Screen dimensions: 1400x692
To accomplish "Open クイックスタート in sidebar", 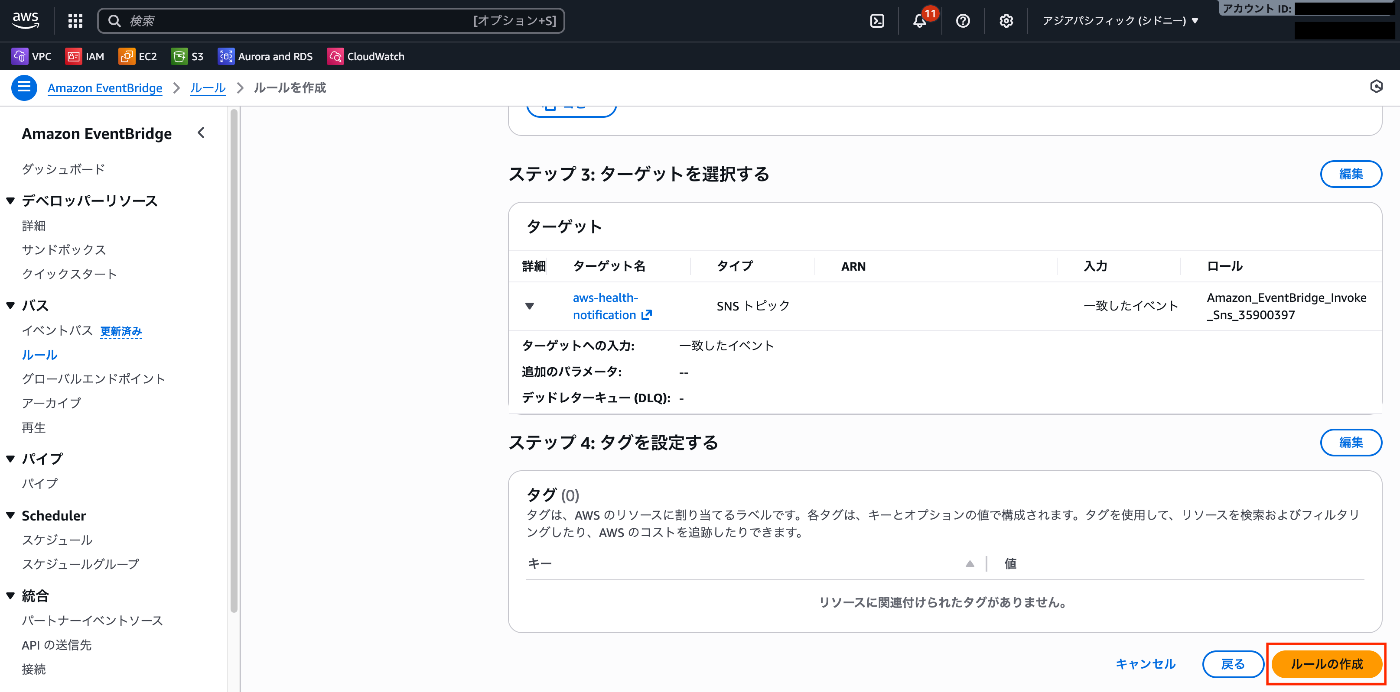I will [70, 274].
